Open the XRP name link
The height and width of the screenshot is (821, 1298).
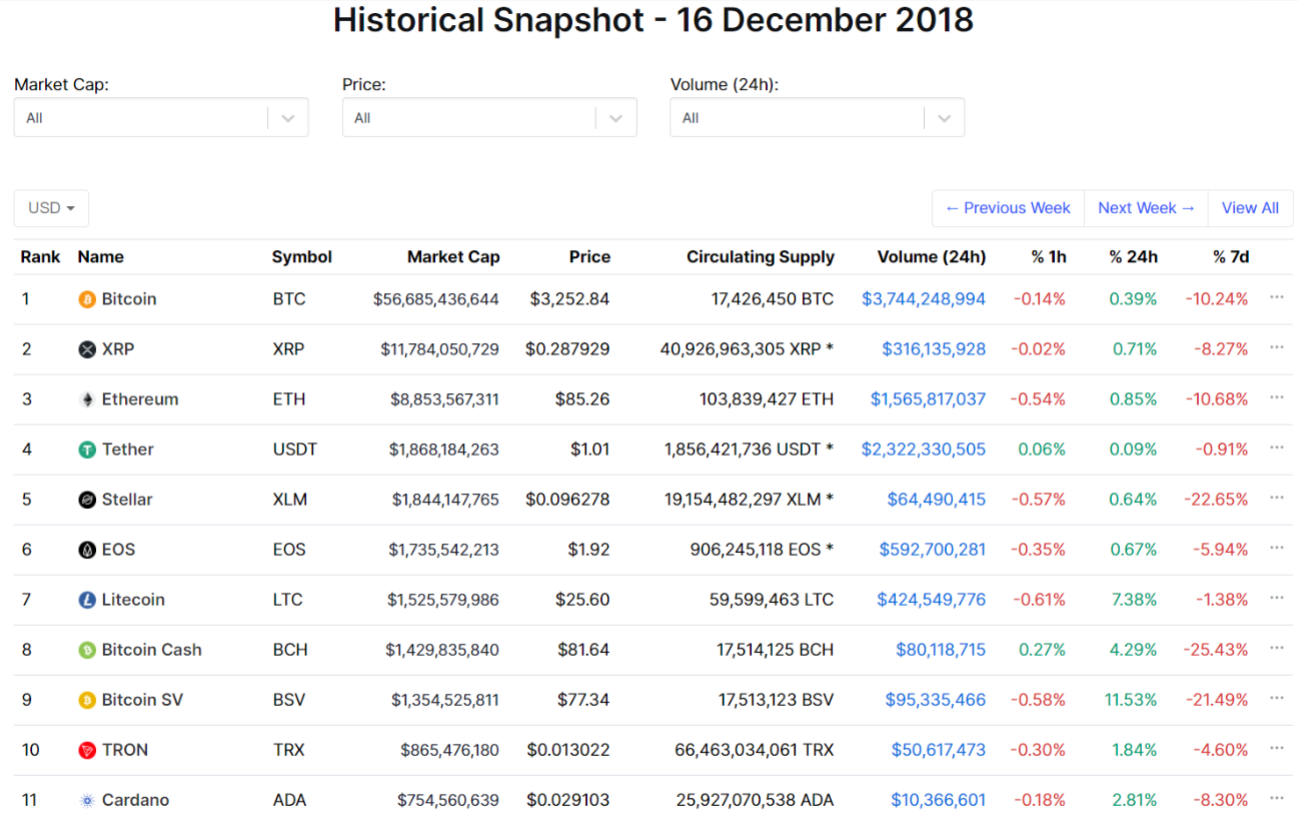tap(118, 349)
